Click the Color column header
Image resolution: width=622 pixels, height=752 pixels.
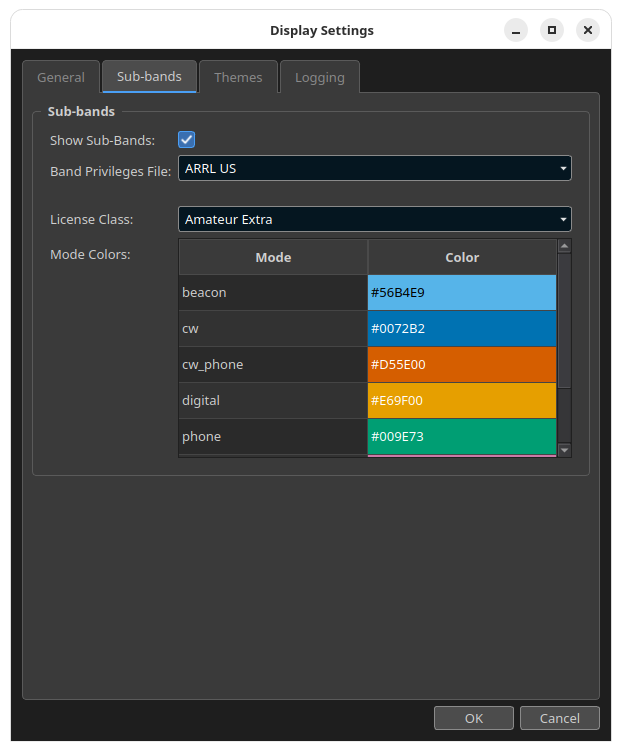click(462, 258)
